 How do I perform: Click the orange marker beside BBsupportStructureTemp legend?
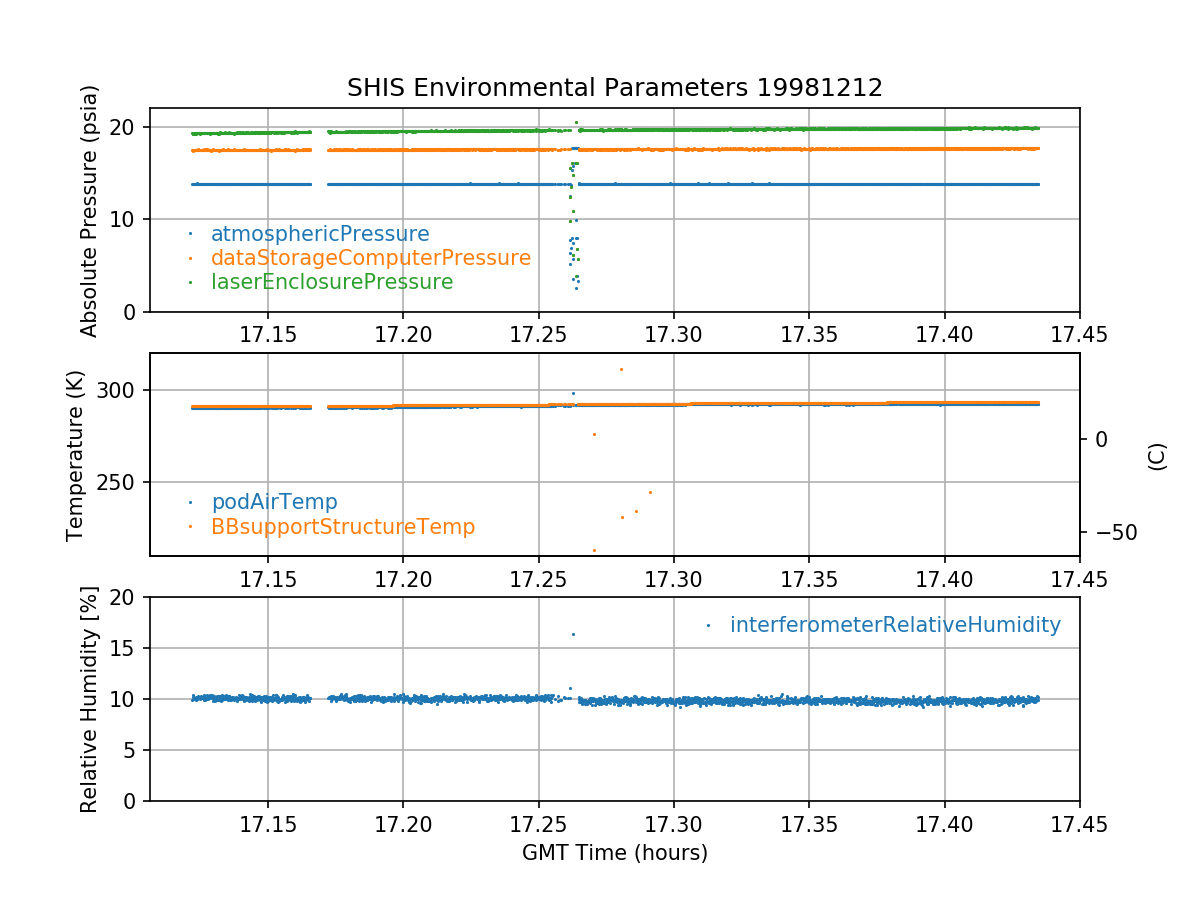click(190, 526)
